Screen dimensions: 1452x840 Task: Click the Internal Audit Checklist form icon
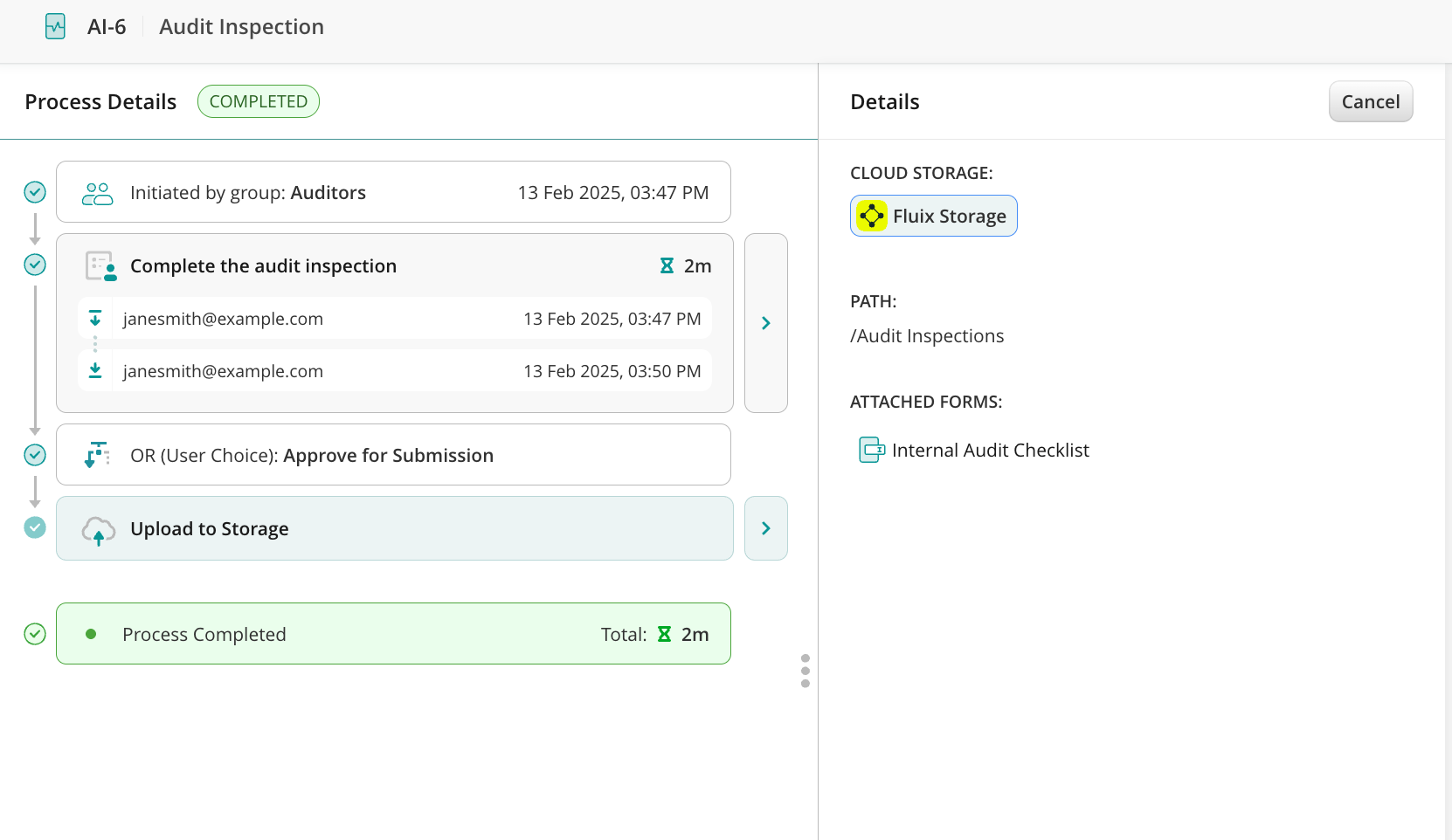[871, 451]
